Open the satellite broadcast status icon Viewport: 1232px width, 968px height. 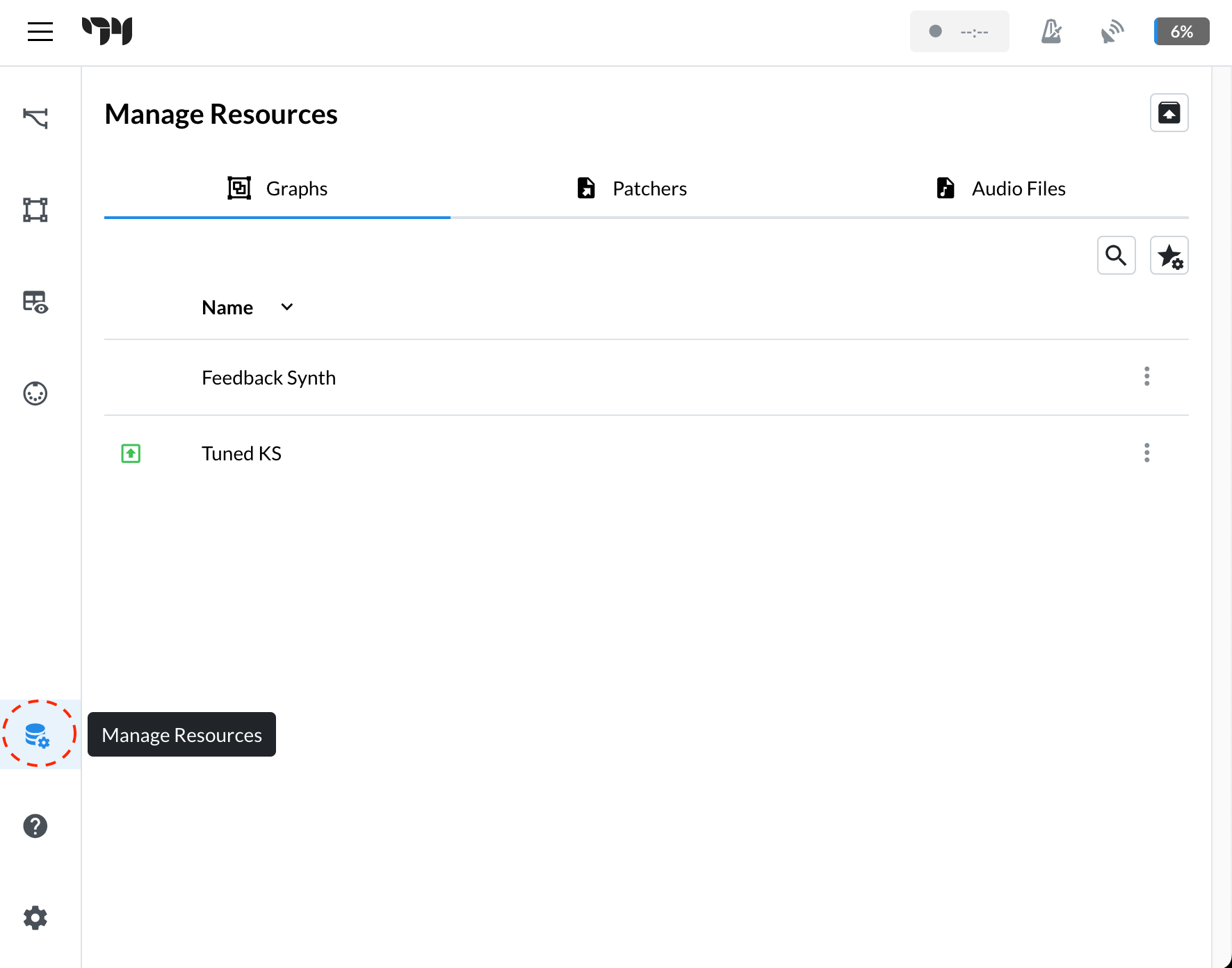(1112, 31)
